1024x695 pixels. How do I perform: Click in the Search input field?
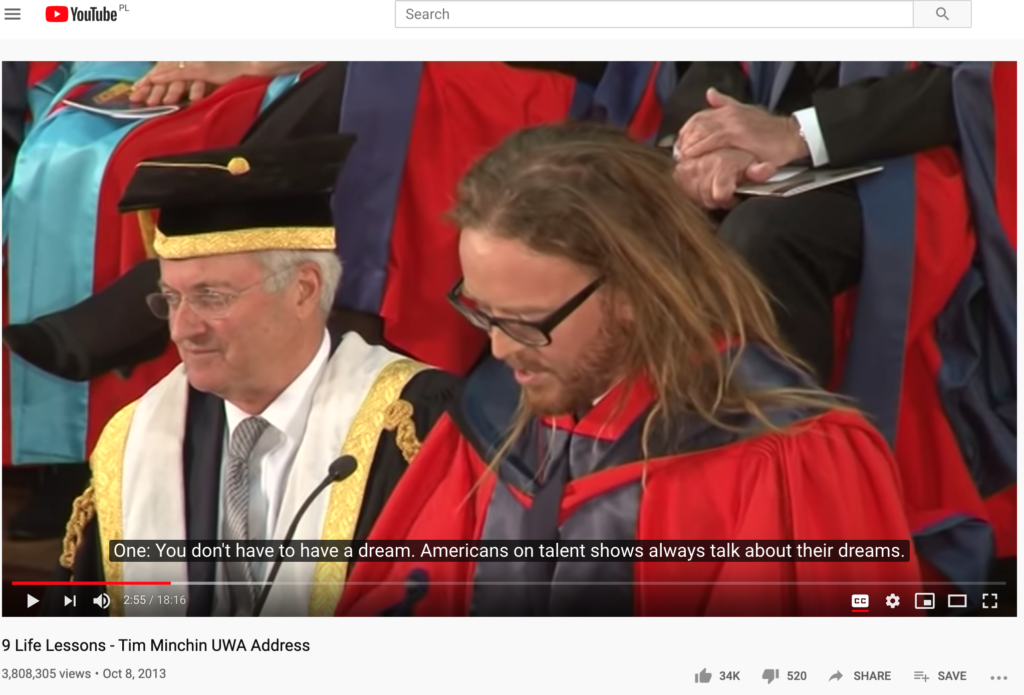pyautogui.click(x=654, y=14)
